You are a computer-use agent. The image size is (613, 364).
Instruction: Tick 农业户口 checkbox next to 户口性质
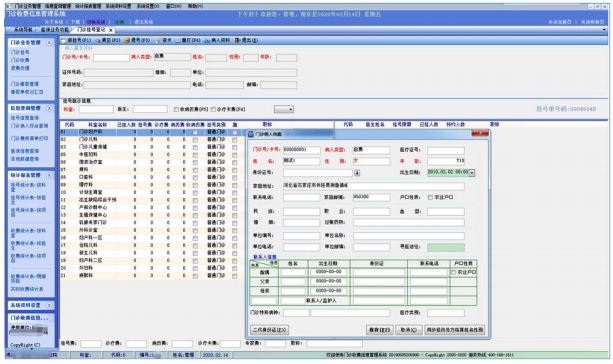[430, 197]
